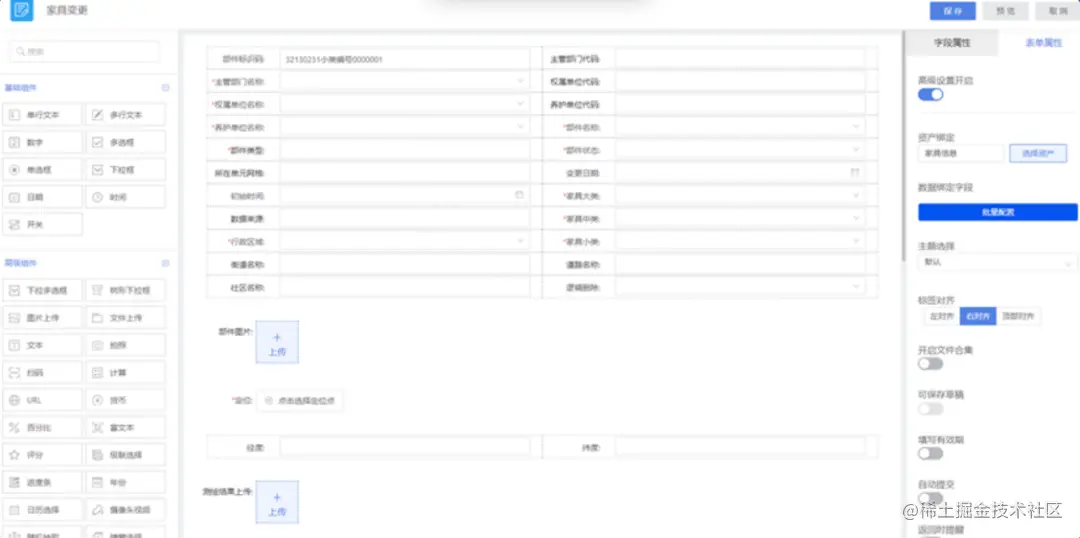Select the 树形下拉框 component
This screenshot has height=538, width=1080.
coord(125,291)
